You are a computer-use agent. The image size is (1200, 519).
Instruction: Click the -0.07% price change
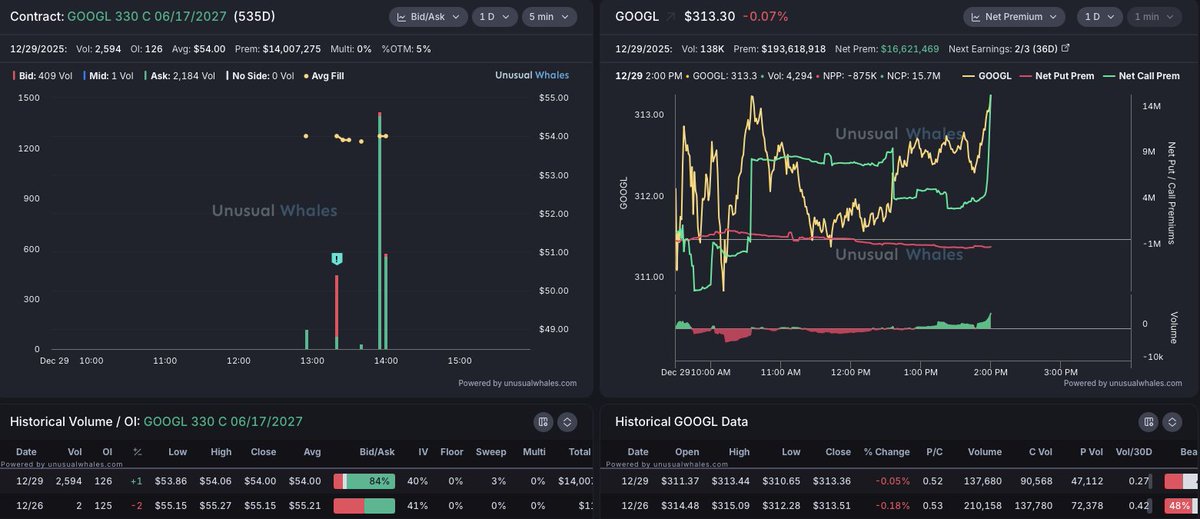point(767,17)
